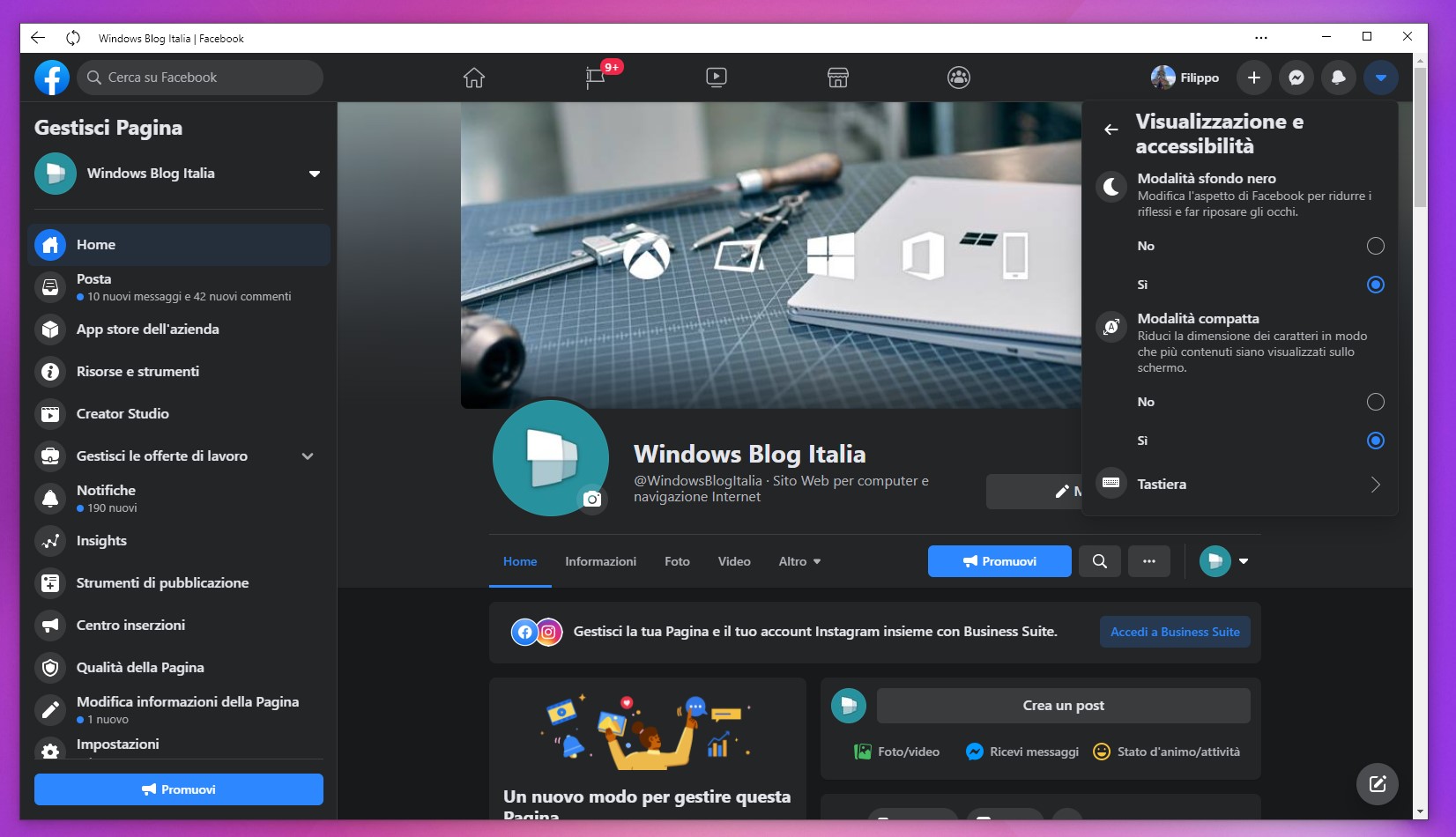Open the Groups icon in top bar

[959, 78]
